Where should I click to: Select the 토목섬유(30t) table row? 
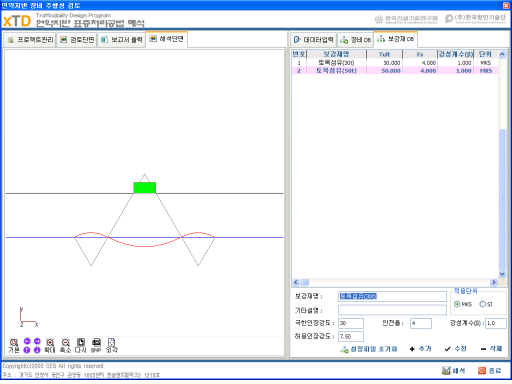click(x=395, y=63)
